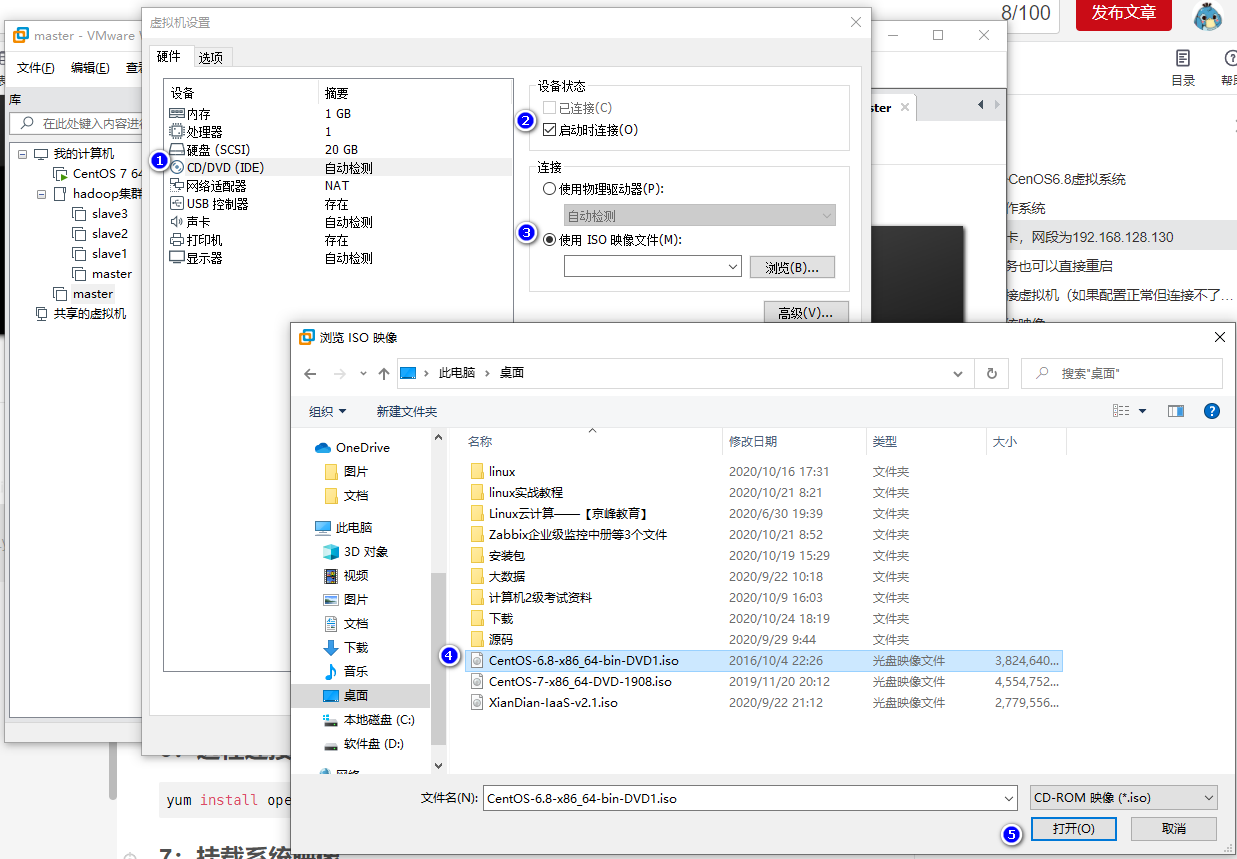Select the processor (处理器) device icon
This screenshot has width=1237, height=859.
click(x=177, y=131)
